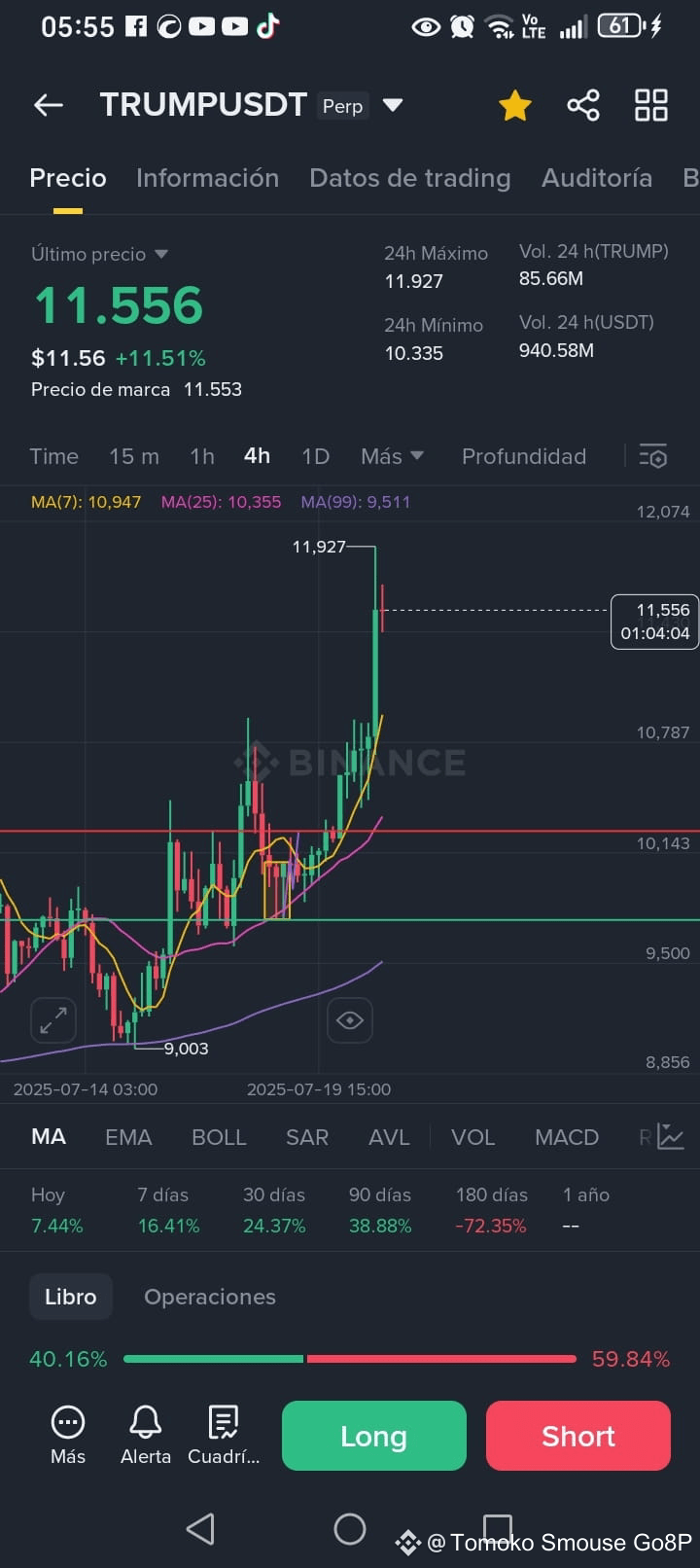
Task: Open the share icon
Action: [x=583, y=105]
